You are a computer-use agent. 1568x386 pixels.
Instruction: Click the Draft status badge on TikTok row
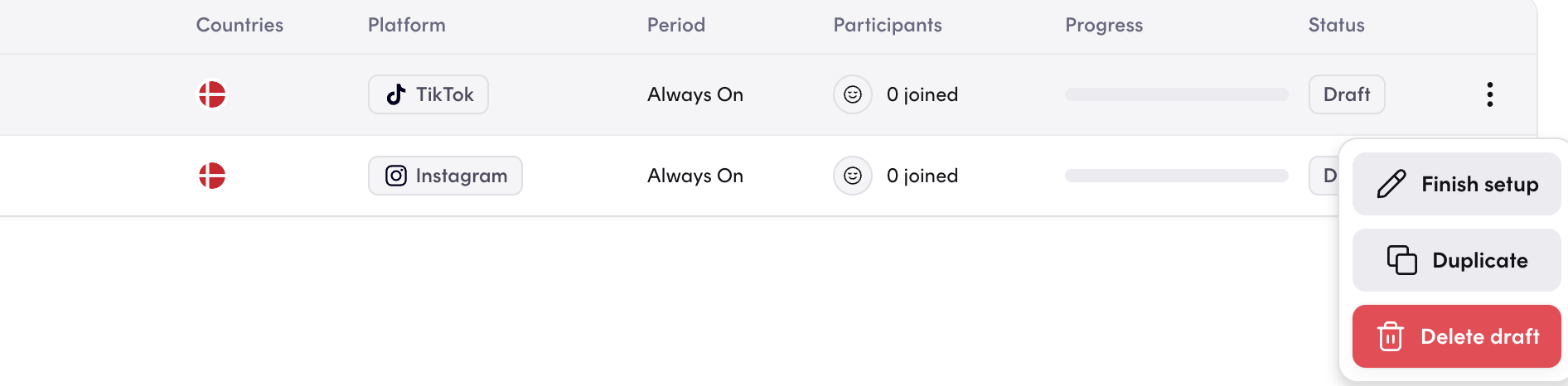(x=1346, y=94)
